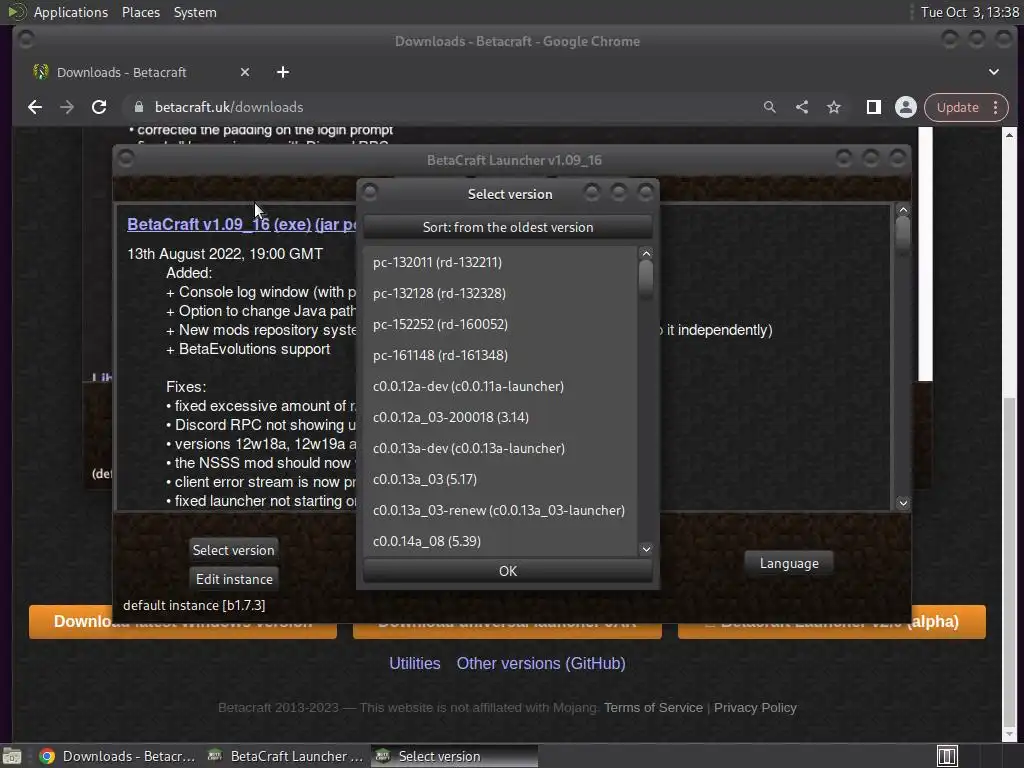Open Chrome three-dot menu
The image size is (1024, 768).
point(995,107)
